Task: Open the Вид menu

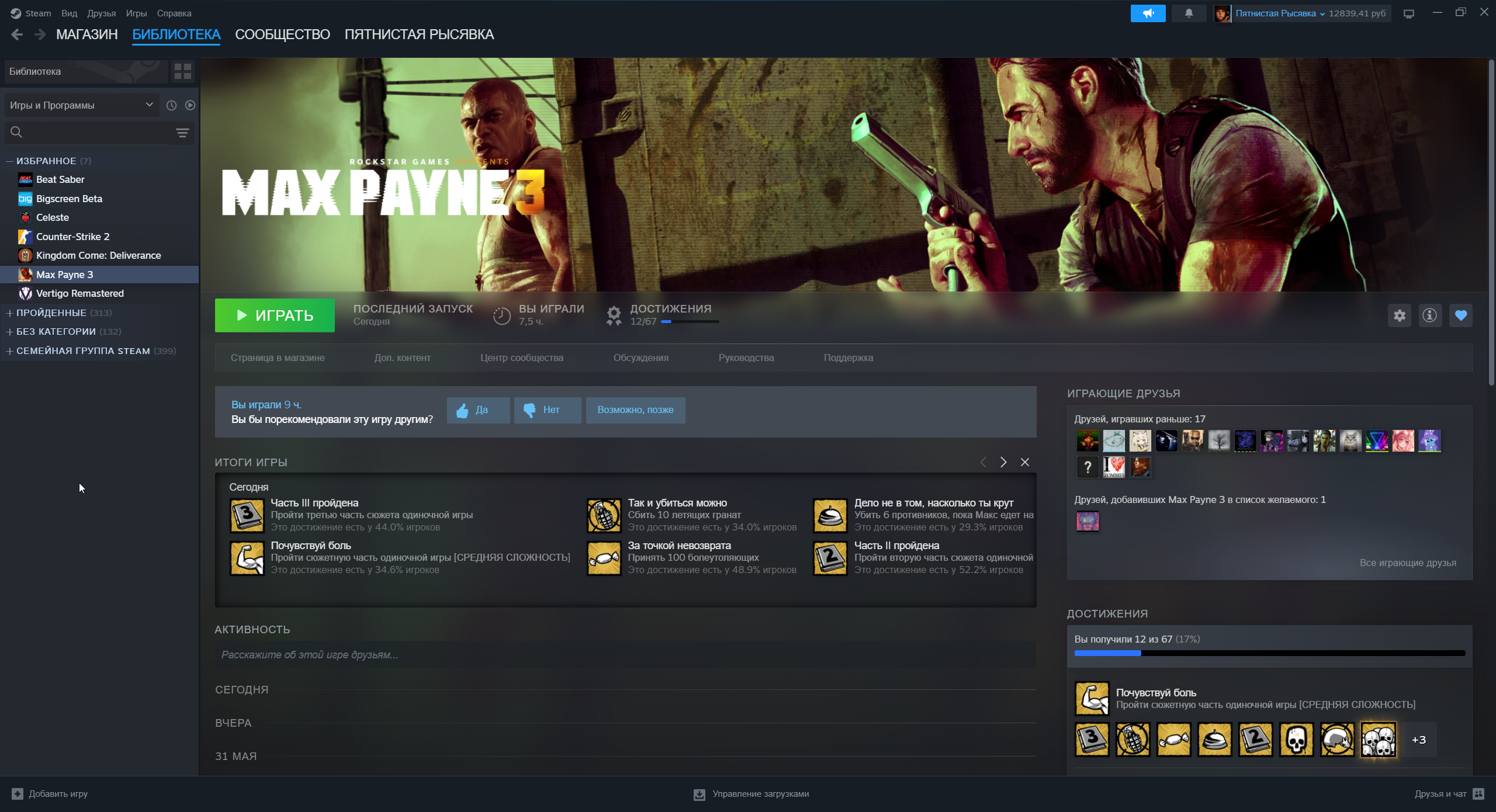Action: click(69, 13)
